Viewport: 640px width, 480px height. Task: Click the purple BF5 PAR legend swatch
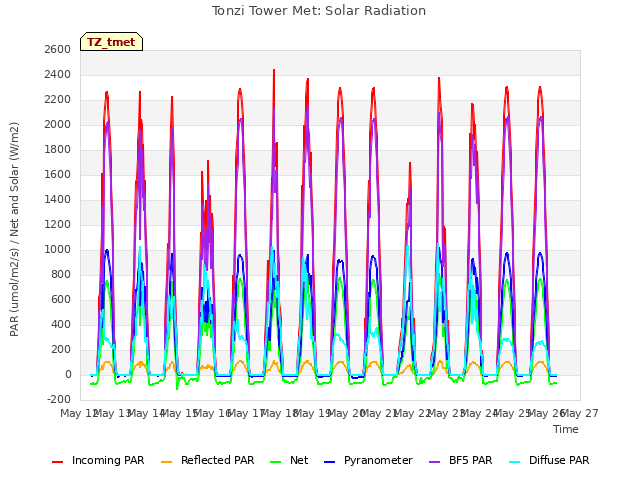tap(435, 462)
